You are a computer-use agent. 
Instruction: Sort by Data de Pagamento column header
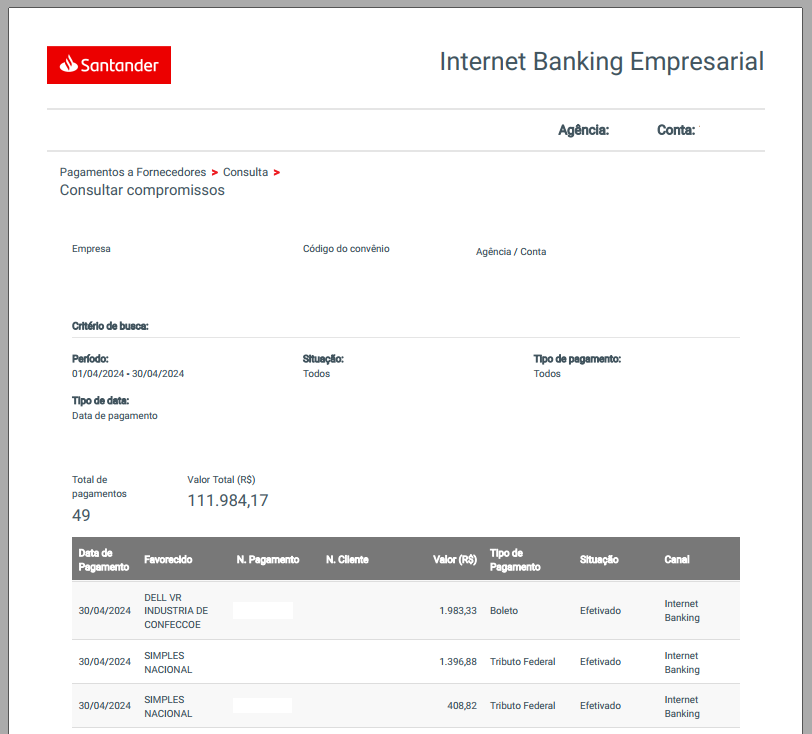pos(104,559)
